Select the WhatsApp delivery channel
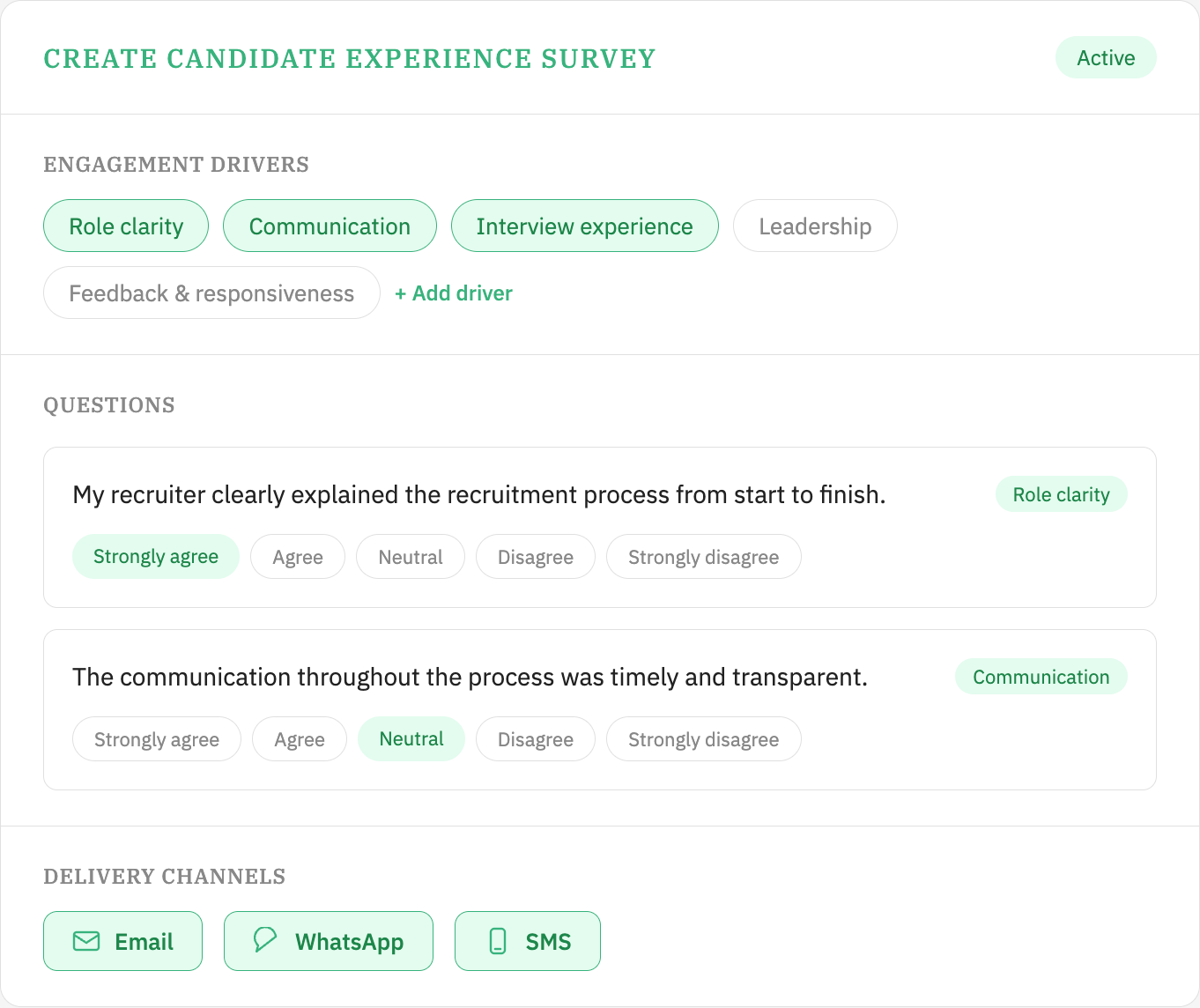This screenshot has width=1200, height=1008. 328,941
